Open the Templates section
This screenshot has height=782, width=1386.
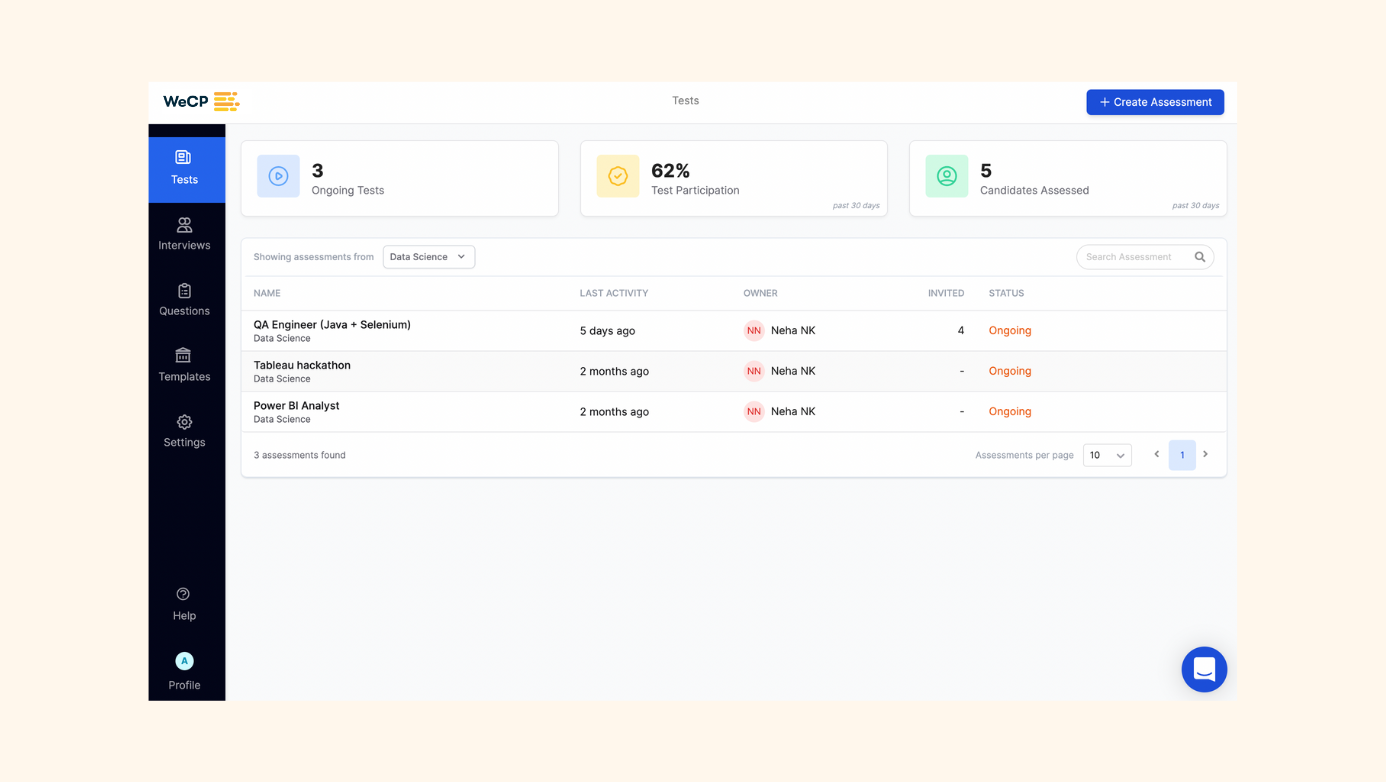click(185, 365)
